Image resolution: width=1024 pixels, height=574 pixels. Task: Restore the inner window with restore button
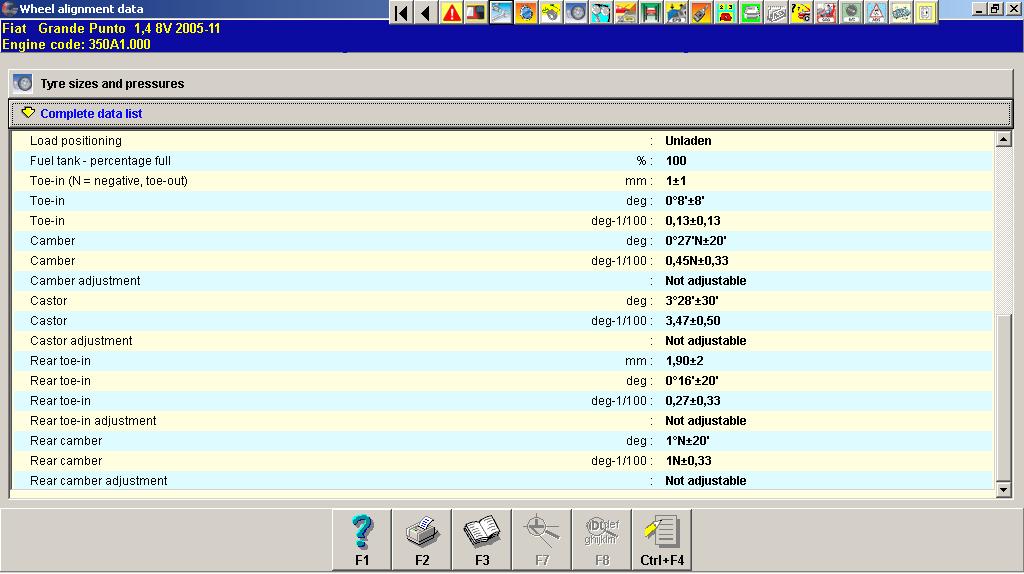[995, 9]
